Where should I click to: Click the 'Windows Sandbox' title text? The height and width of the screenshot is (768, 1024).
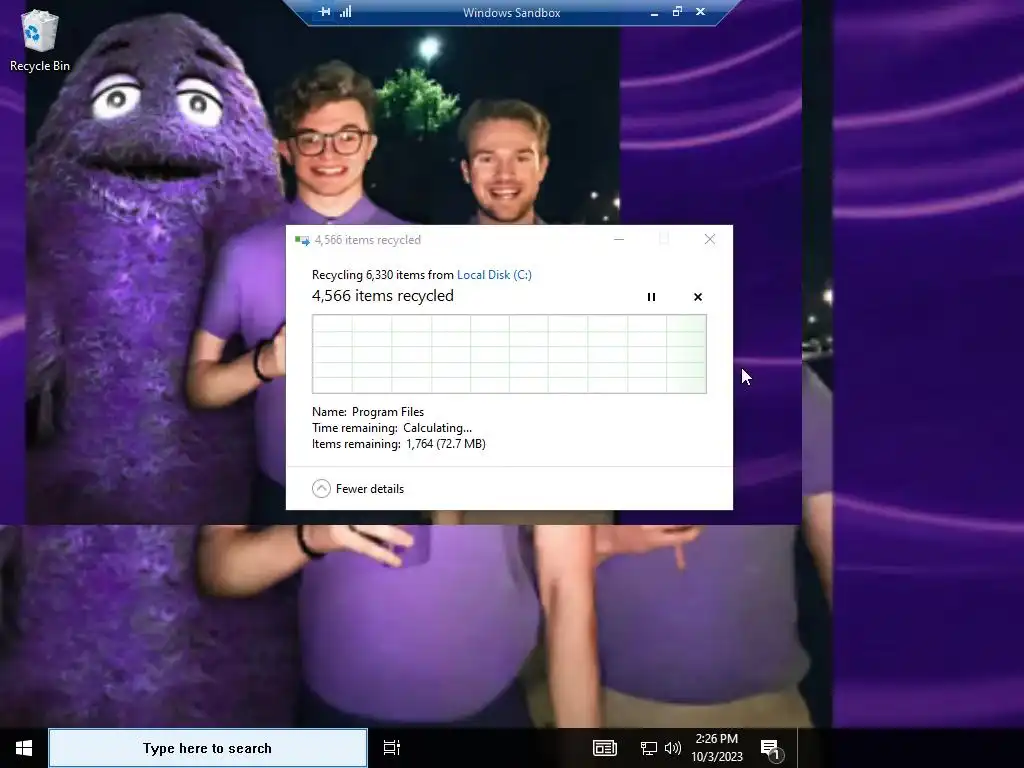click(511, 12)
